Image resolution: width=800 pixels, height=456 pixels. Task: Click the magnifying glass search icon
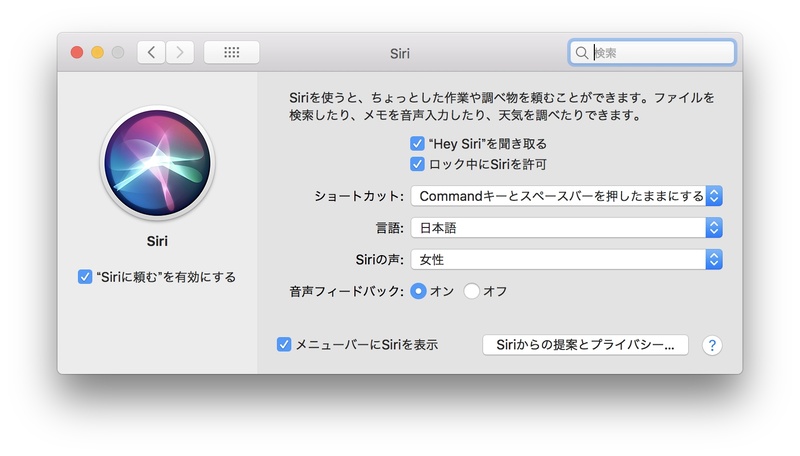(x=582, y=53)
